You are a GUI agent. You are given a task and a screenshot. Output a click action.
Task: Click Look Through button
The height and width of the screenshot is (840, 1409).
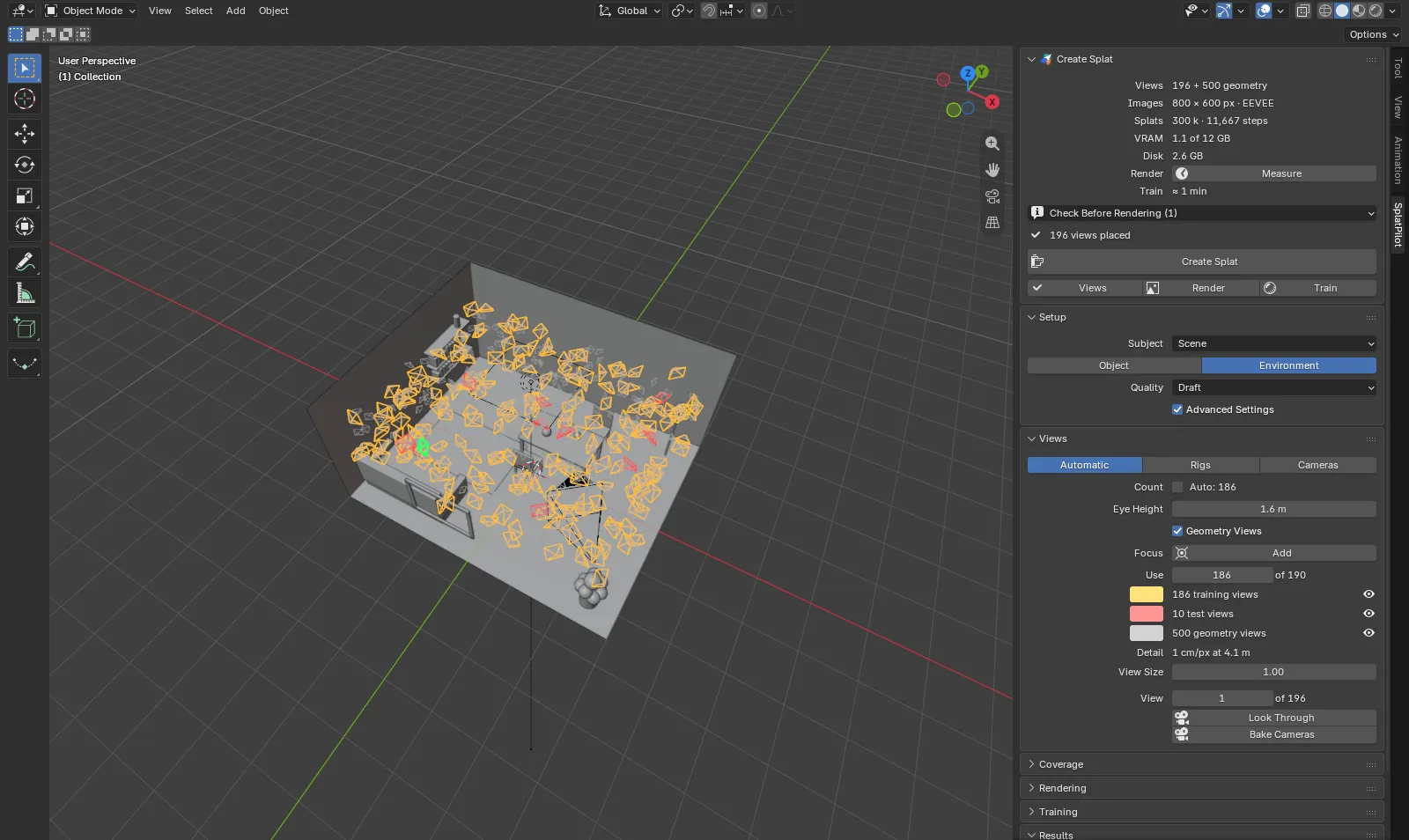[x=1274, y=718]
